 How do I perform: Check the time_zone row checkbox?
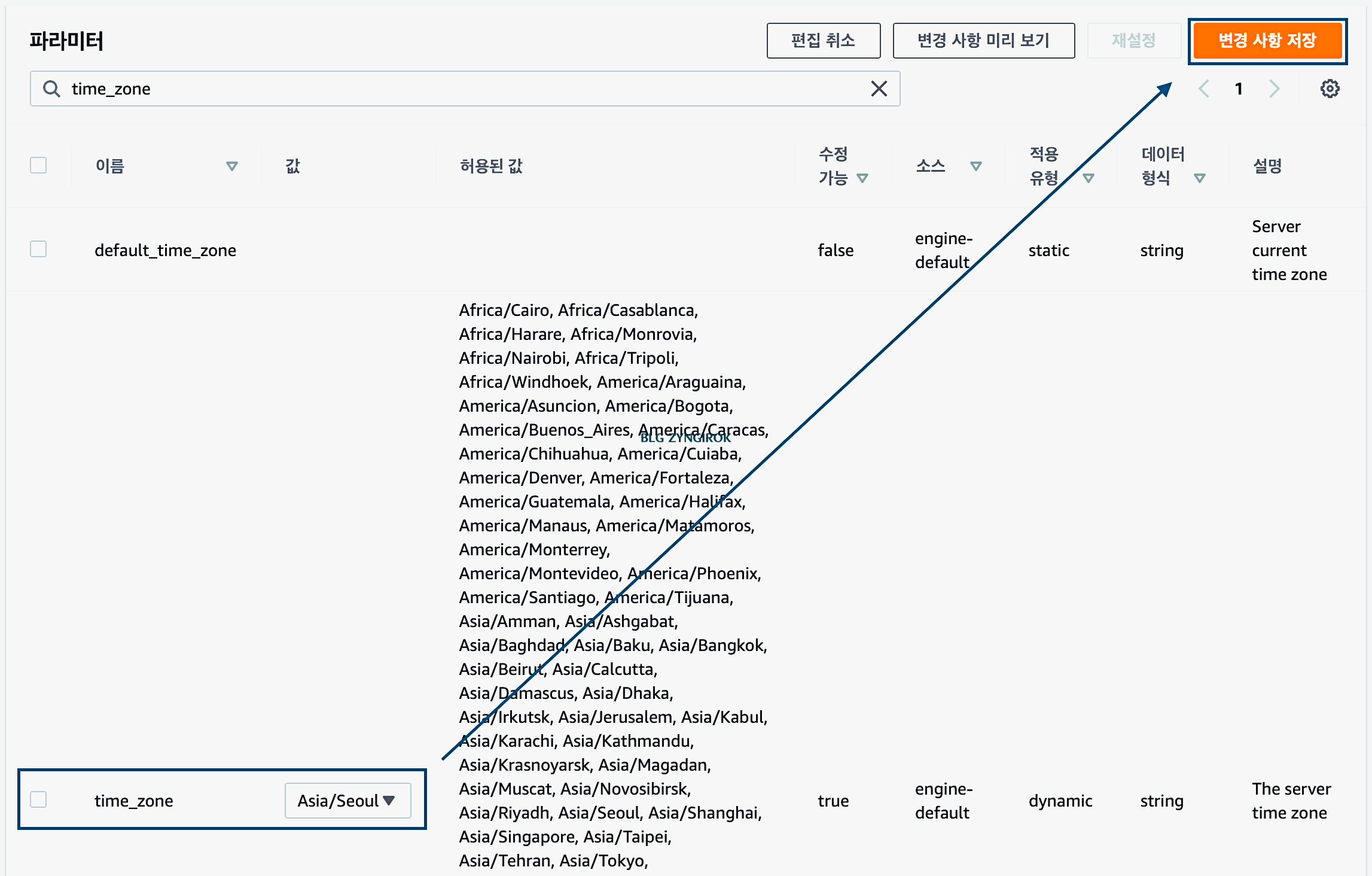click(x=38, y=799)
